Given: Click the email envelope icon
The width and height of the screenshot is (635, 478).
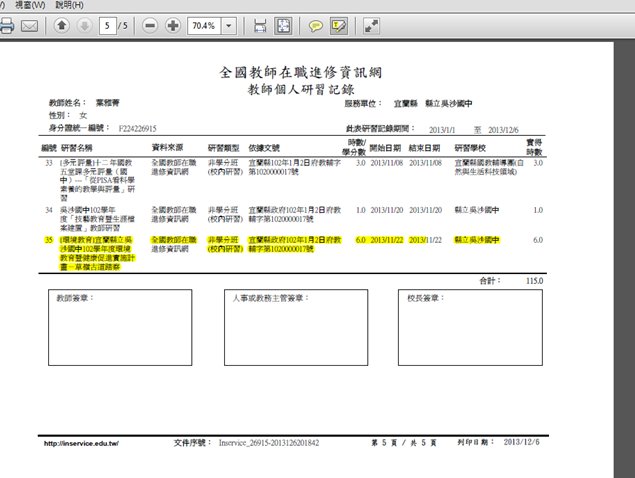Looking at the screenshot, I should [x=31, y=25].
